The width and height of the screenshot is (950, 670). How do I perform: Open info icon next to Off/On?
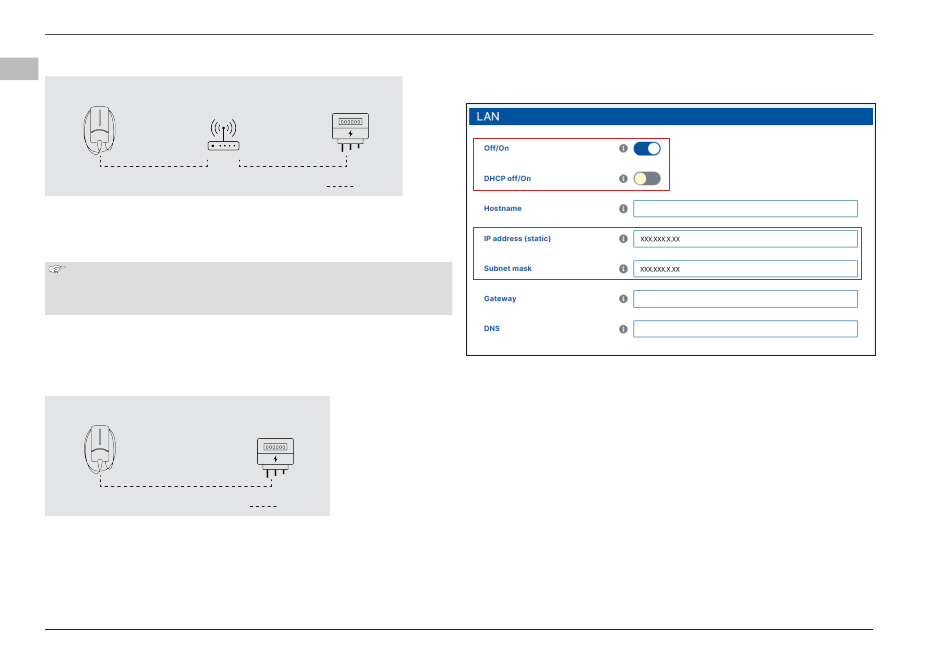click(x=623, y=148)
